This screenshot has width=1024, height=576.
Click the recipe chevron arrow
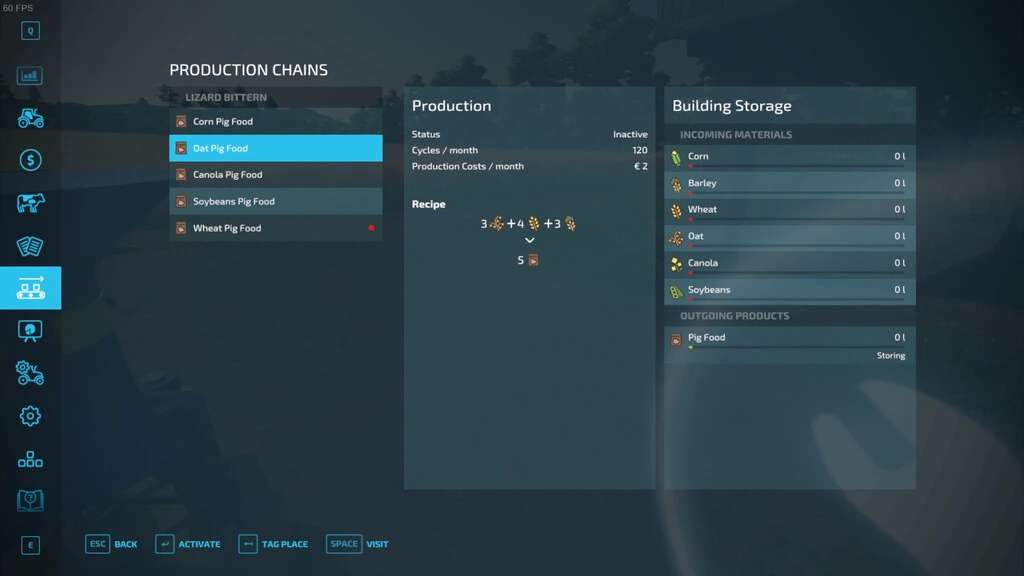[x=530, y=241]
